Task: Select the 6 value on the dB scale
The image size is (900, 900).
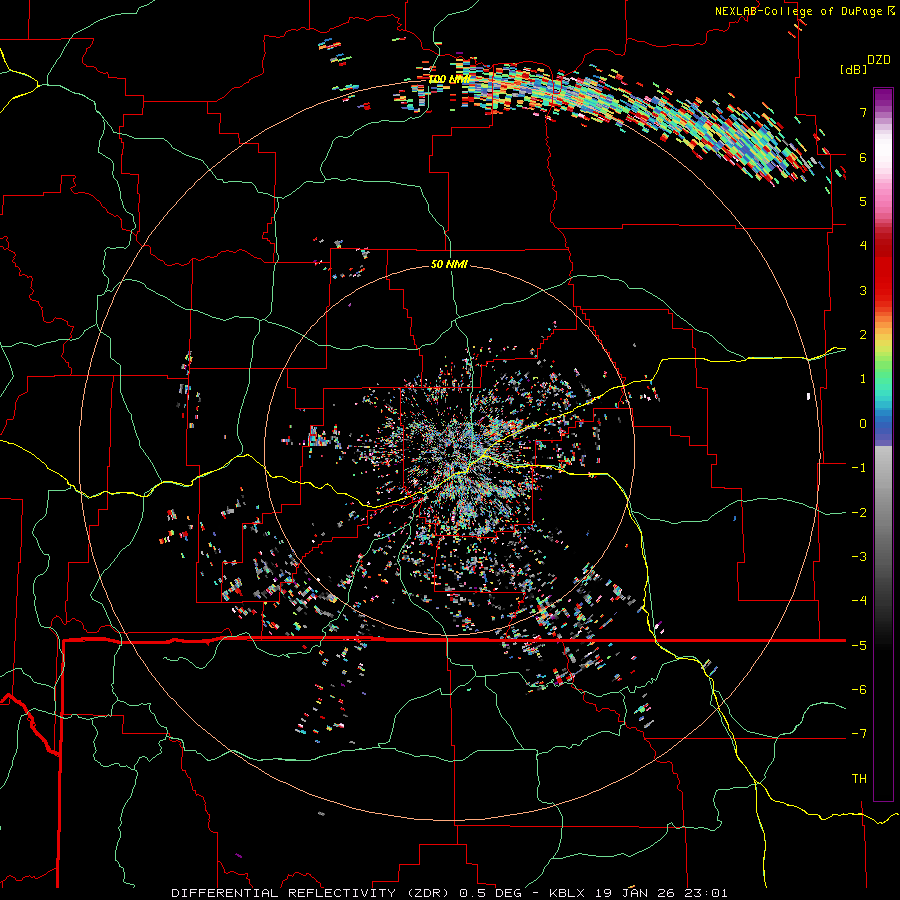Action: 863,157
